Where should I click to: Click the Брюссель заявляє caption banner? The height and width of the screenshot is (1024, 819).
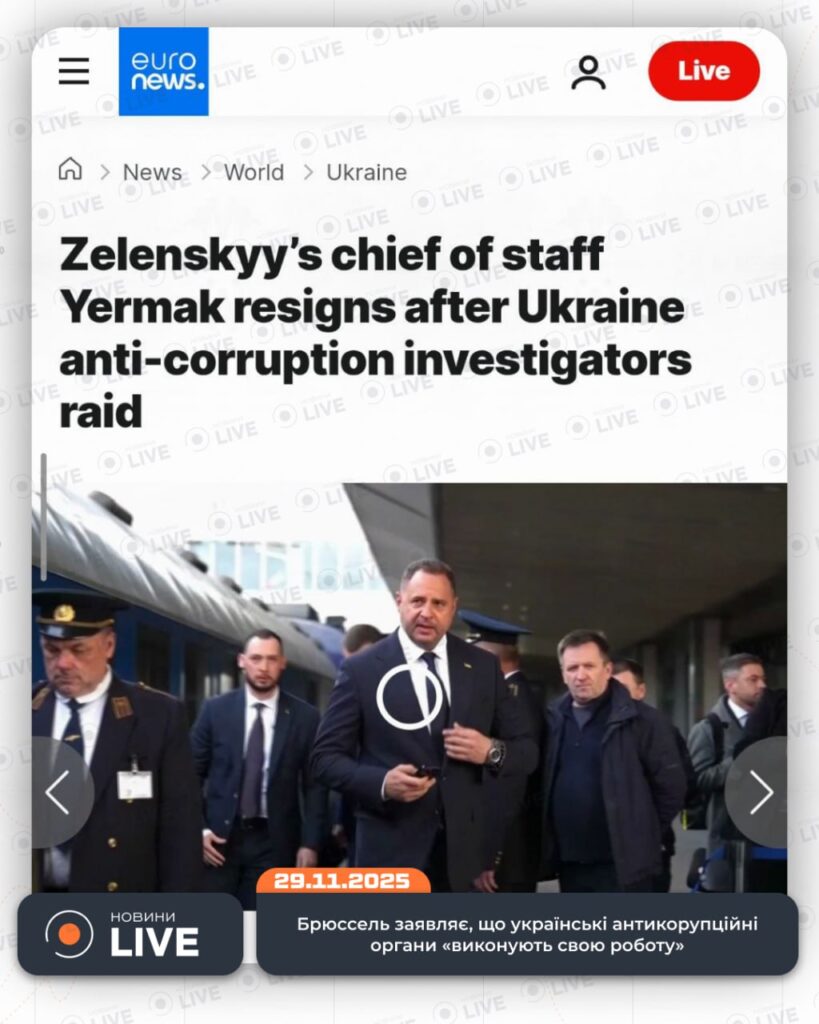527,935
